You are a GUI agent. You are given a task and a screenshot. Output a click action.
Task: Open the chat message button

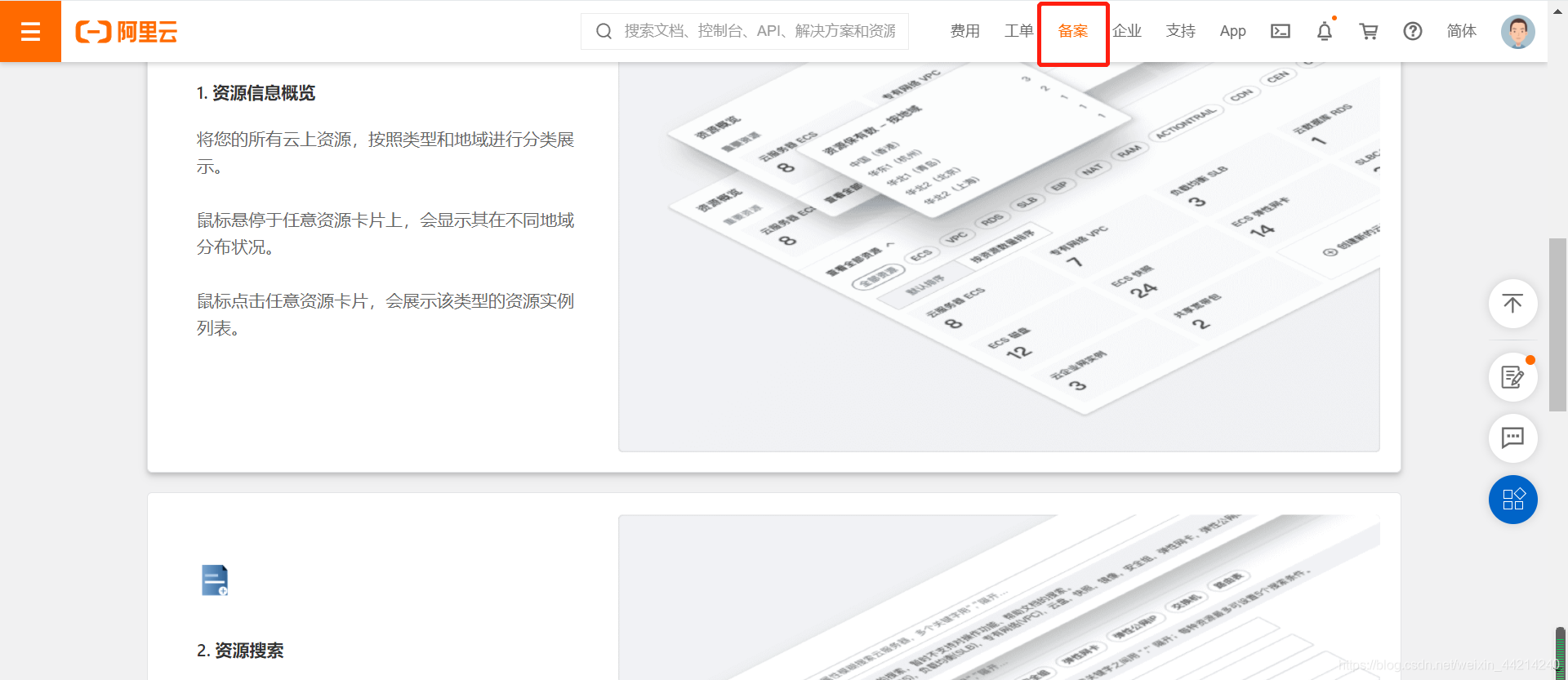point(1512,438)
